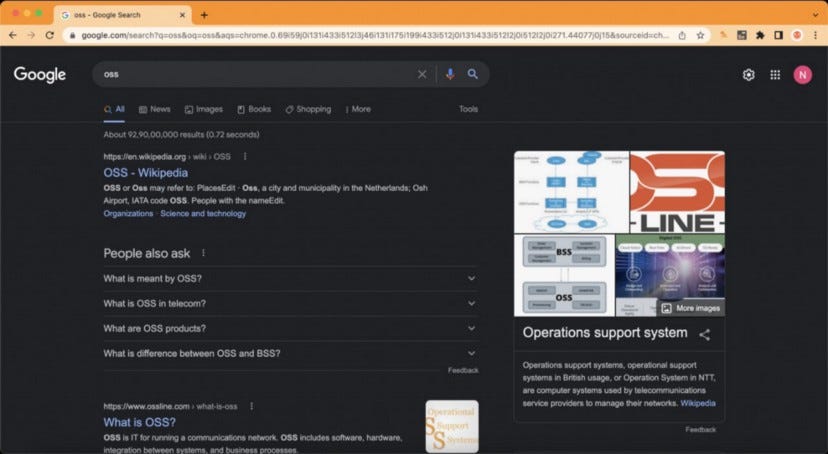
Task: Open the OSS-LINE logo image thumbnail
Action: (678, 192)
